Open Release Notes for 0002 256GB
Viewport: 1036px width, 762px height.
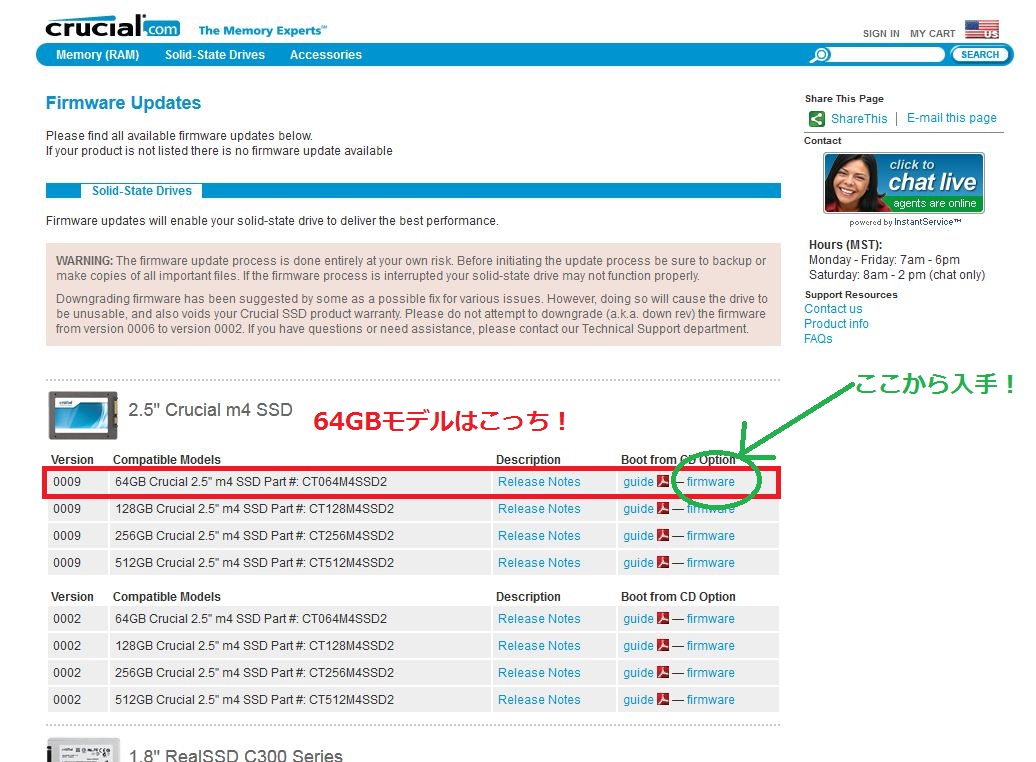539,673
